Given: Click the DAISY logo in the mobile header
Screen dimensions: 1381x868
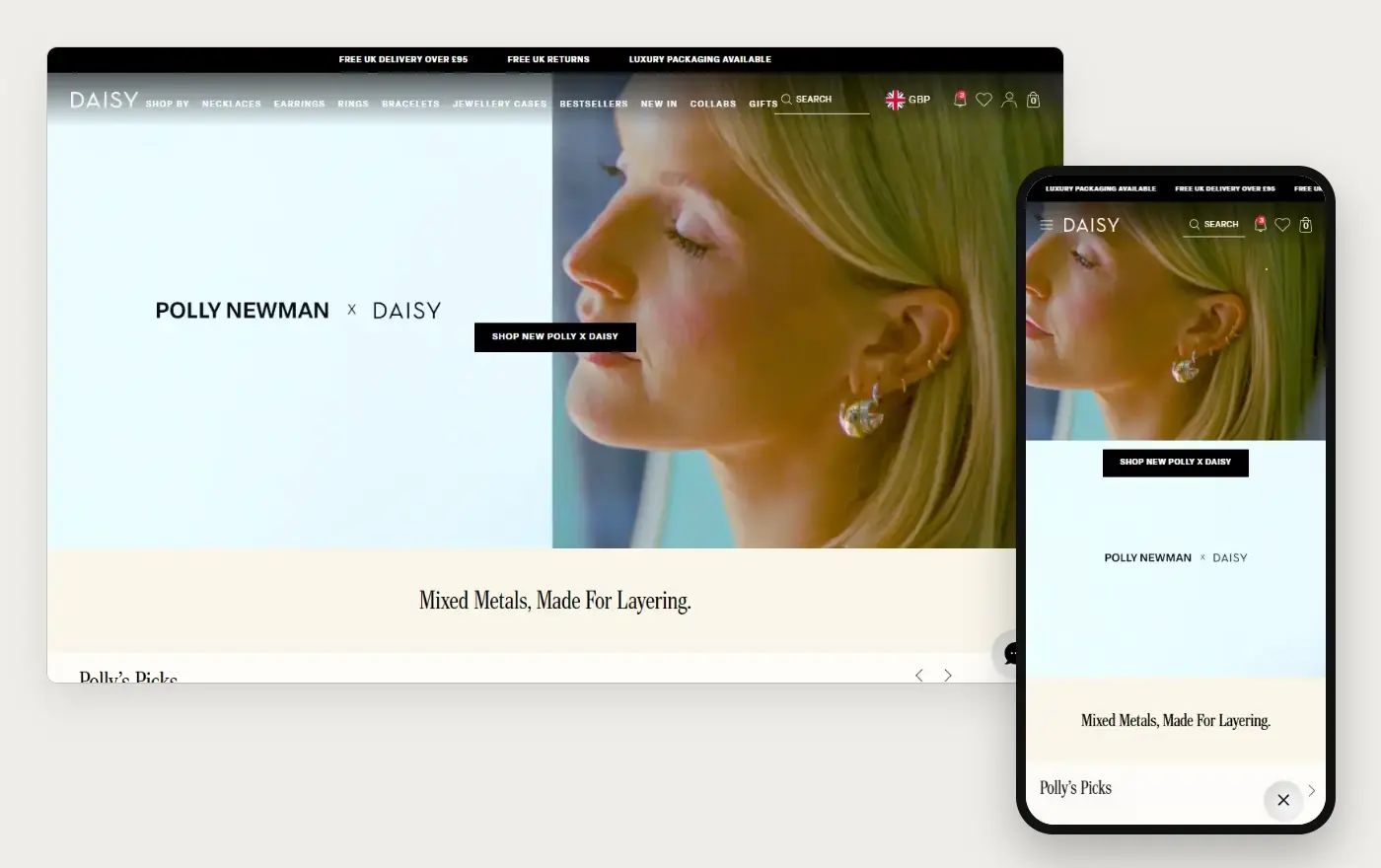Looking at the screenshot, I should [1091, 225].
